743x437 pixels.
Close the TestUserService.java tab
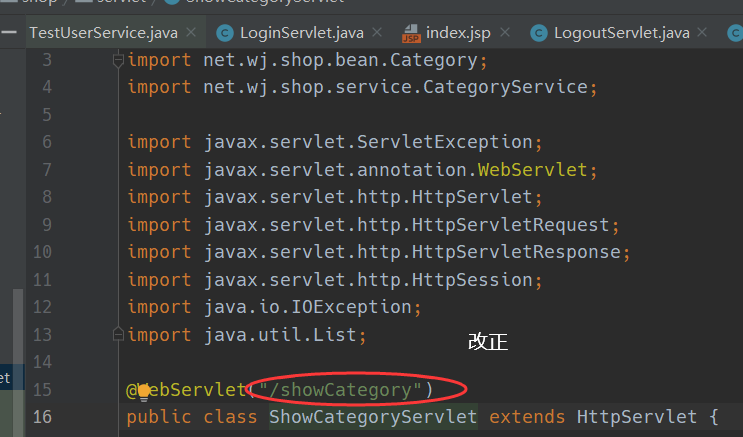point(191,33)
